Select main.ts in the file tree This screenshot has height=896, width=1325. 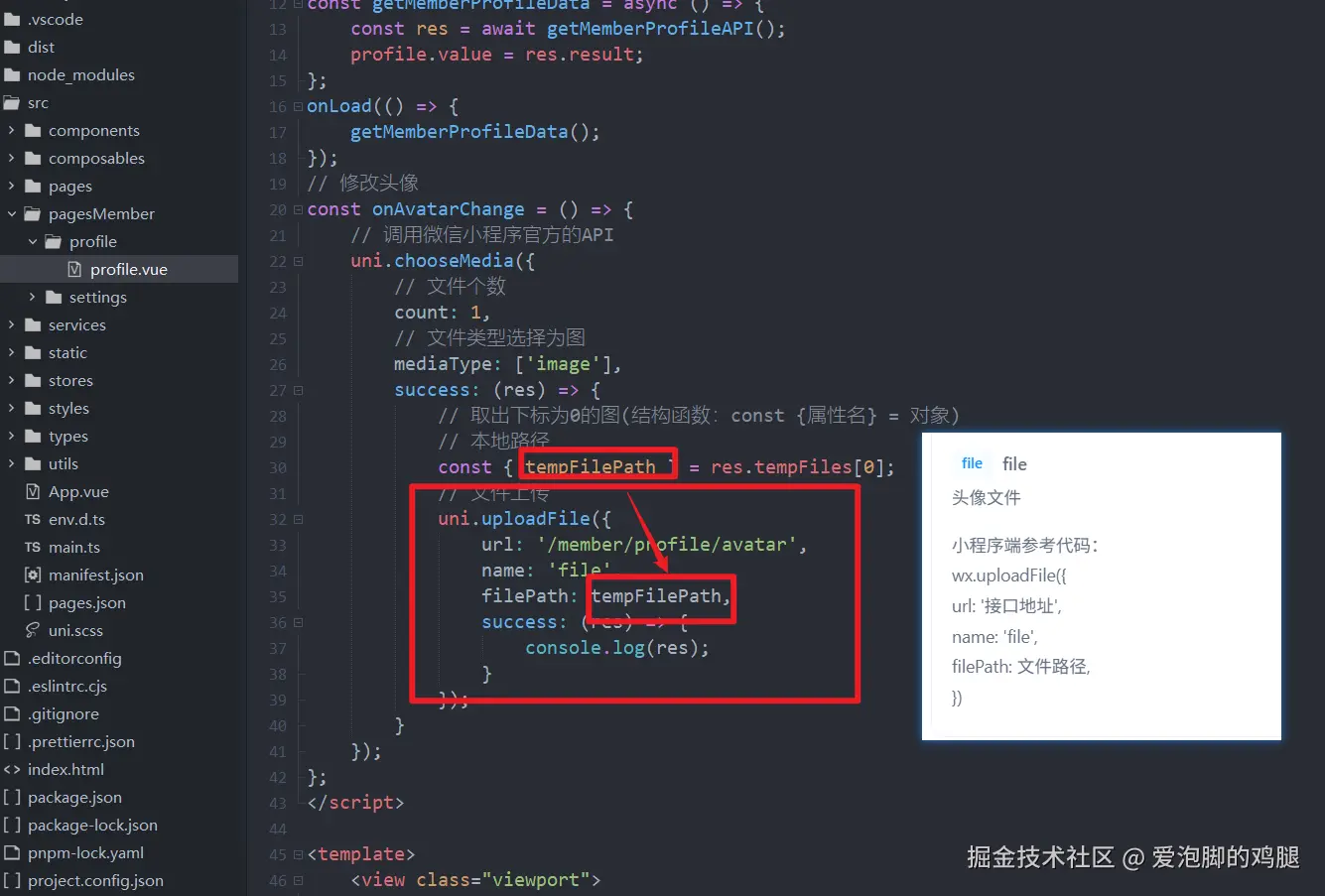[x=74, y=547]
